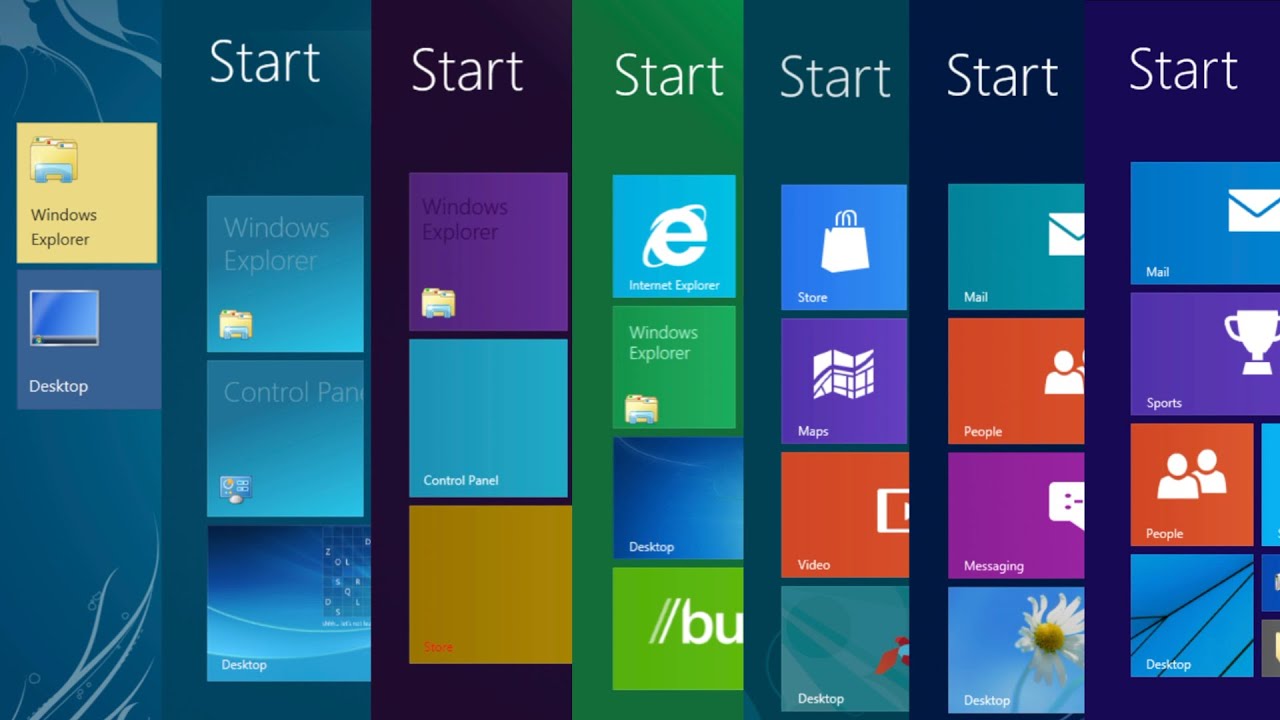
Task: Open the teal Mail tile above People
Action: pyautogui.click(x=1016, y=246)
